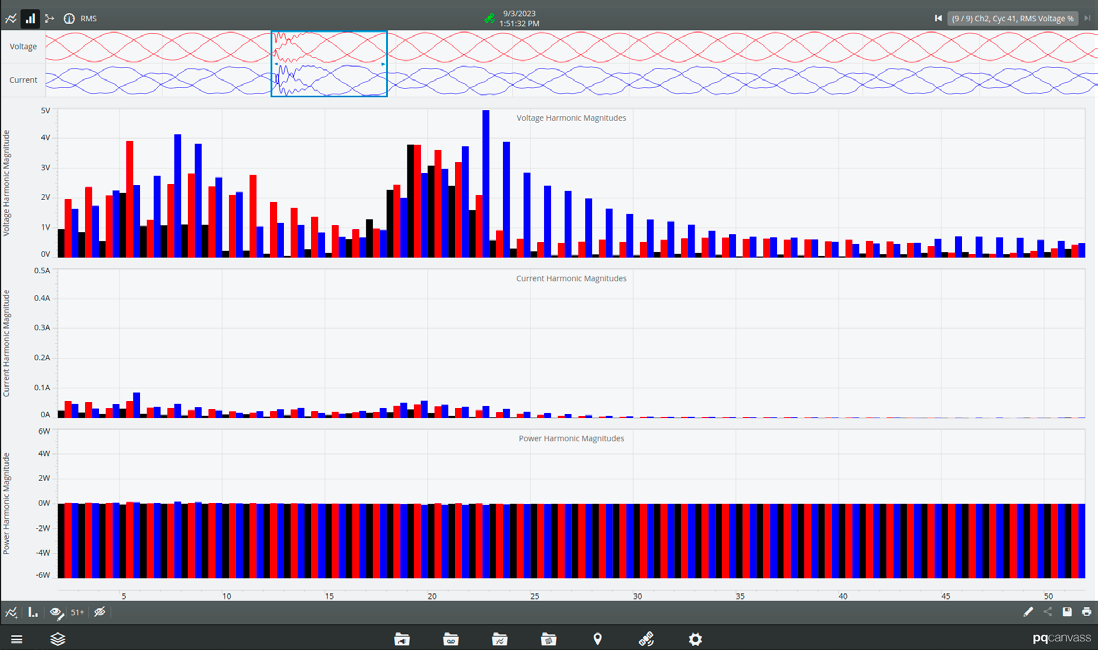Toggle the eye visibility icon in bottom toolbar
This screenshot has height=650, width=1098.
tap(57, 612)
